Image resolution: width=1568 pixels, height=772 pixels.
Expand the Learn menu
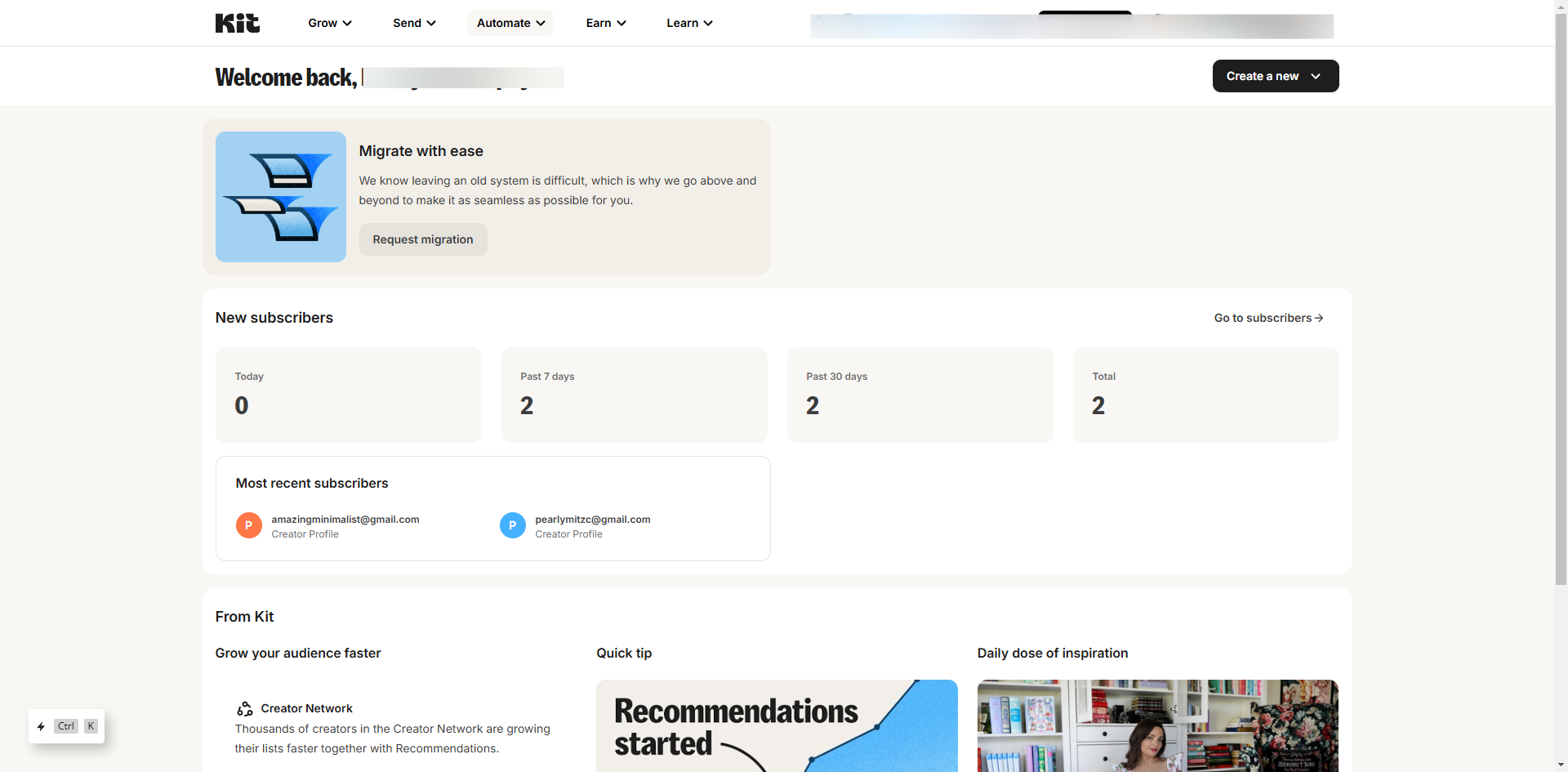click(x=689, y=23)
